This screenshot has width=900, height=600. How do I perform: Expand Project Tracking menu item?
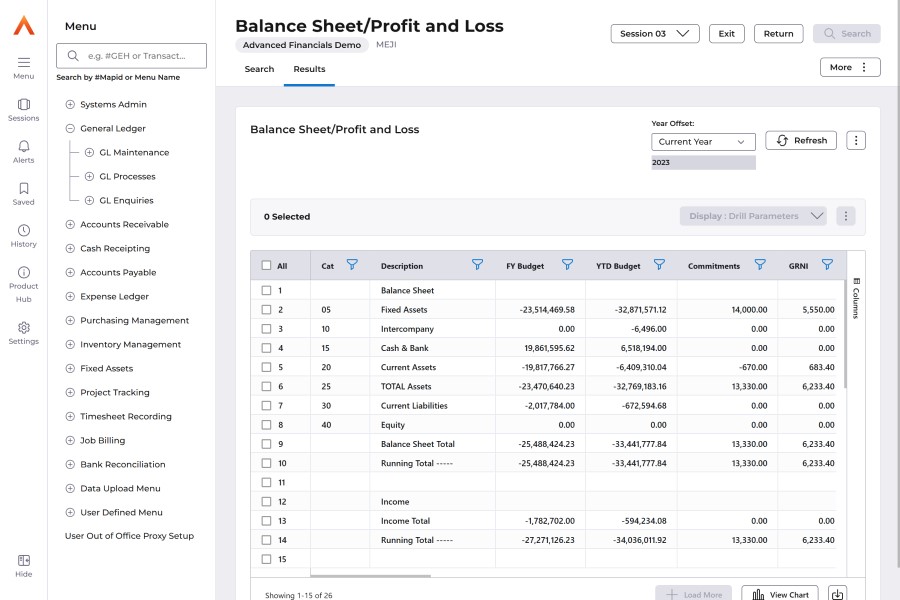point(70,393)
